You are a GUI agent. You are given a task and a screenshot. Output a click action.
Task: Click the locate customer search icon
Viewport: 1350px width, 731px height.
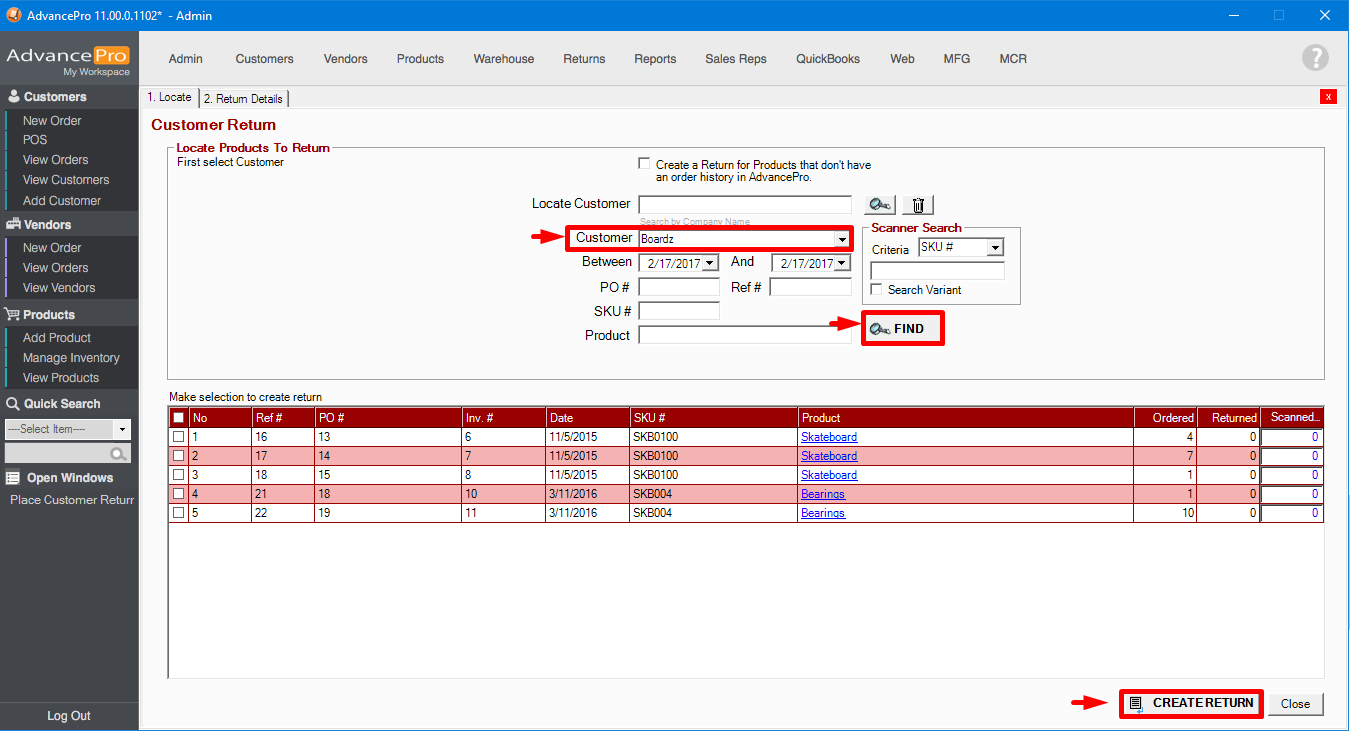(880, 205)
